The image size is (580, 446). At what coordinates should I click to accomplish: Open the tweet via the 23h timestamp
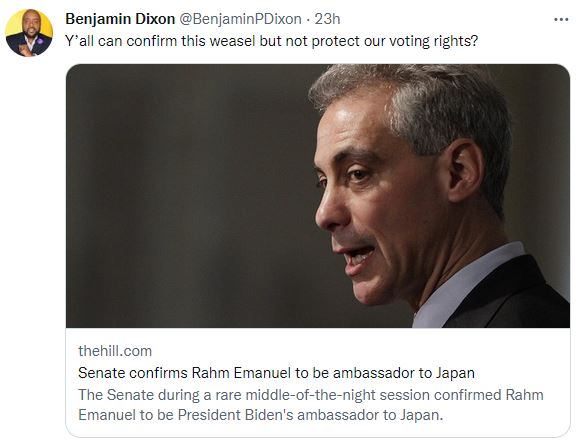pyautogui.click(x=327, y=19)
